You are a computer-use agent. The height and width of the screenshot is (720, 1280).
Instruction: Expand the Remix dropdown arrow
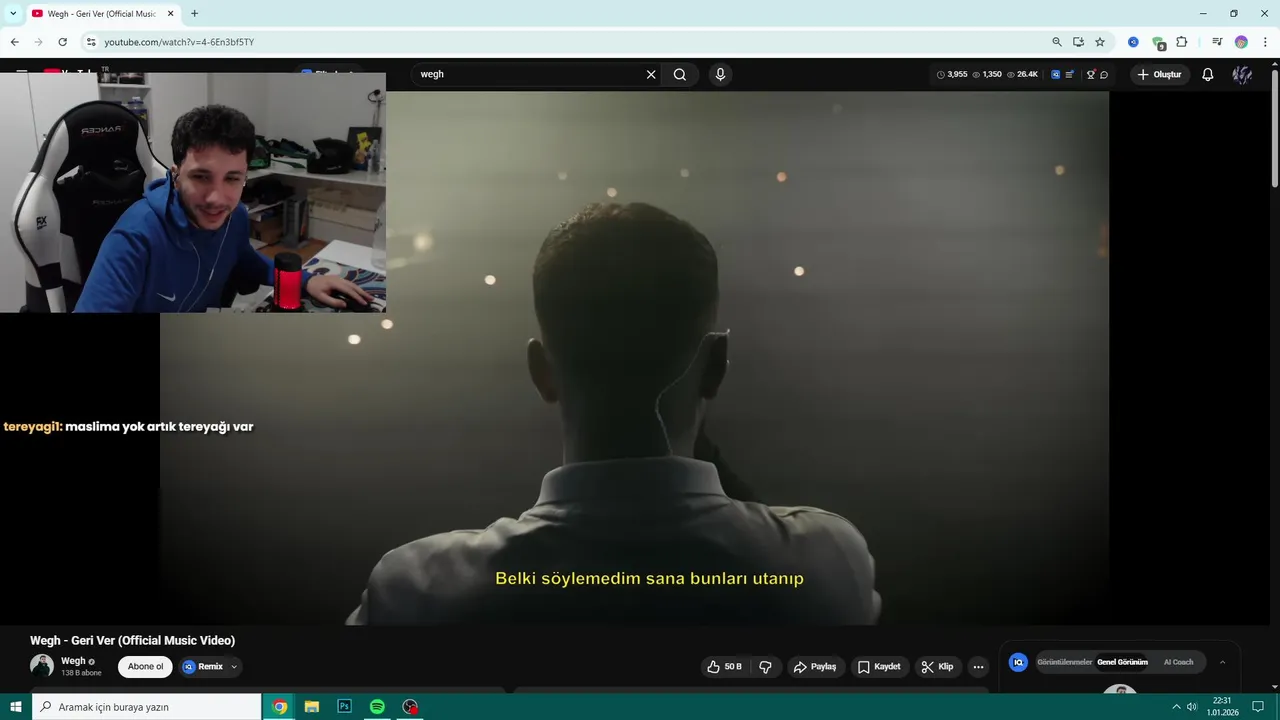point(234,667)
